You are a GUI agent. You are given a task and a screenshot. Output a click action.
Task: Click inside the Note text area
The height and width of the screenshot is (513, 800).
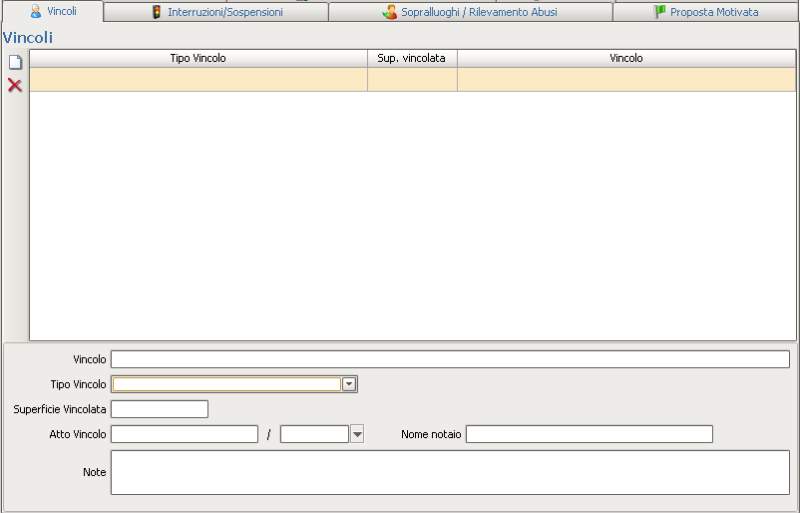[x=450, y=472]
